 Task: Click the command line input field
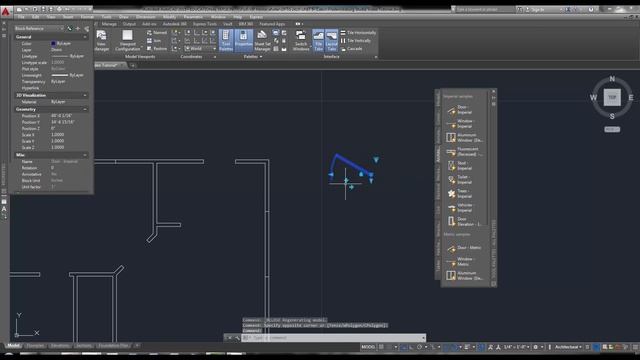(x=333, y=338)
